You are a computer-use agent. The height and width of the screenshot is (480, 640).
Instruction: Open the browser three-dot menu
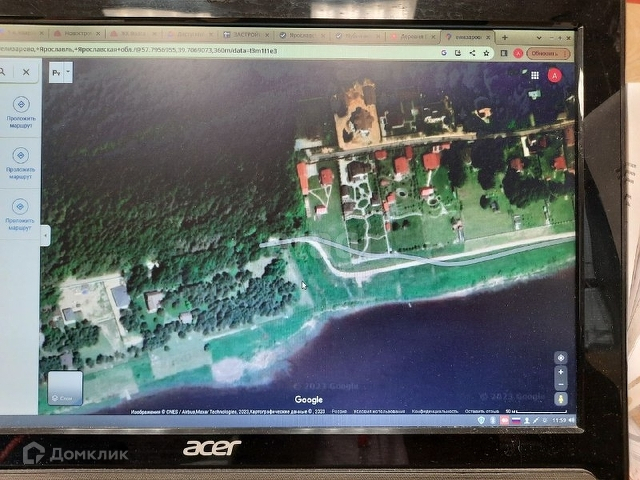(565, 53)
